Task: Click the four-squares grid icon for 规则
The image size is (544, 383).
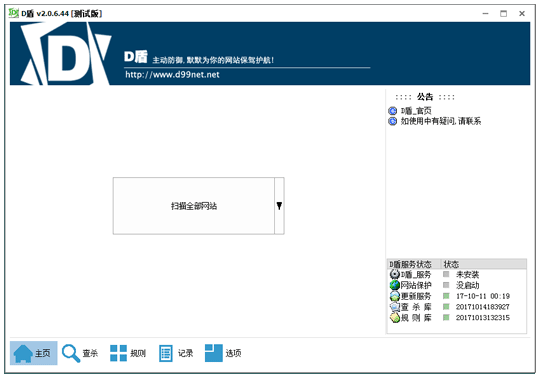Action: click(118, 353)
